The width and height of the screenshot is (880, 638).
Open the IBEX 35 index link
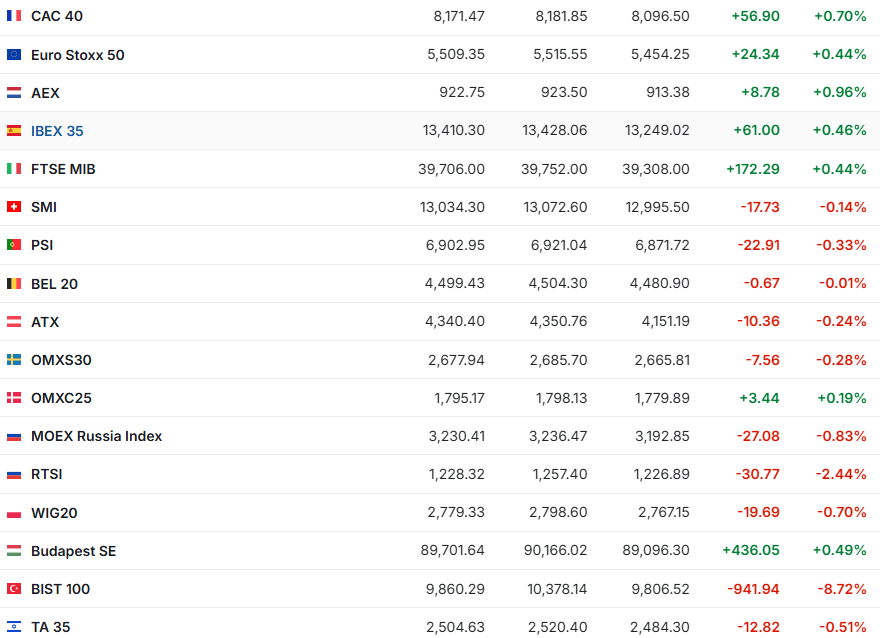(57, 131)
